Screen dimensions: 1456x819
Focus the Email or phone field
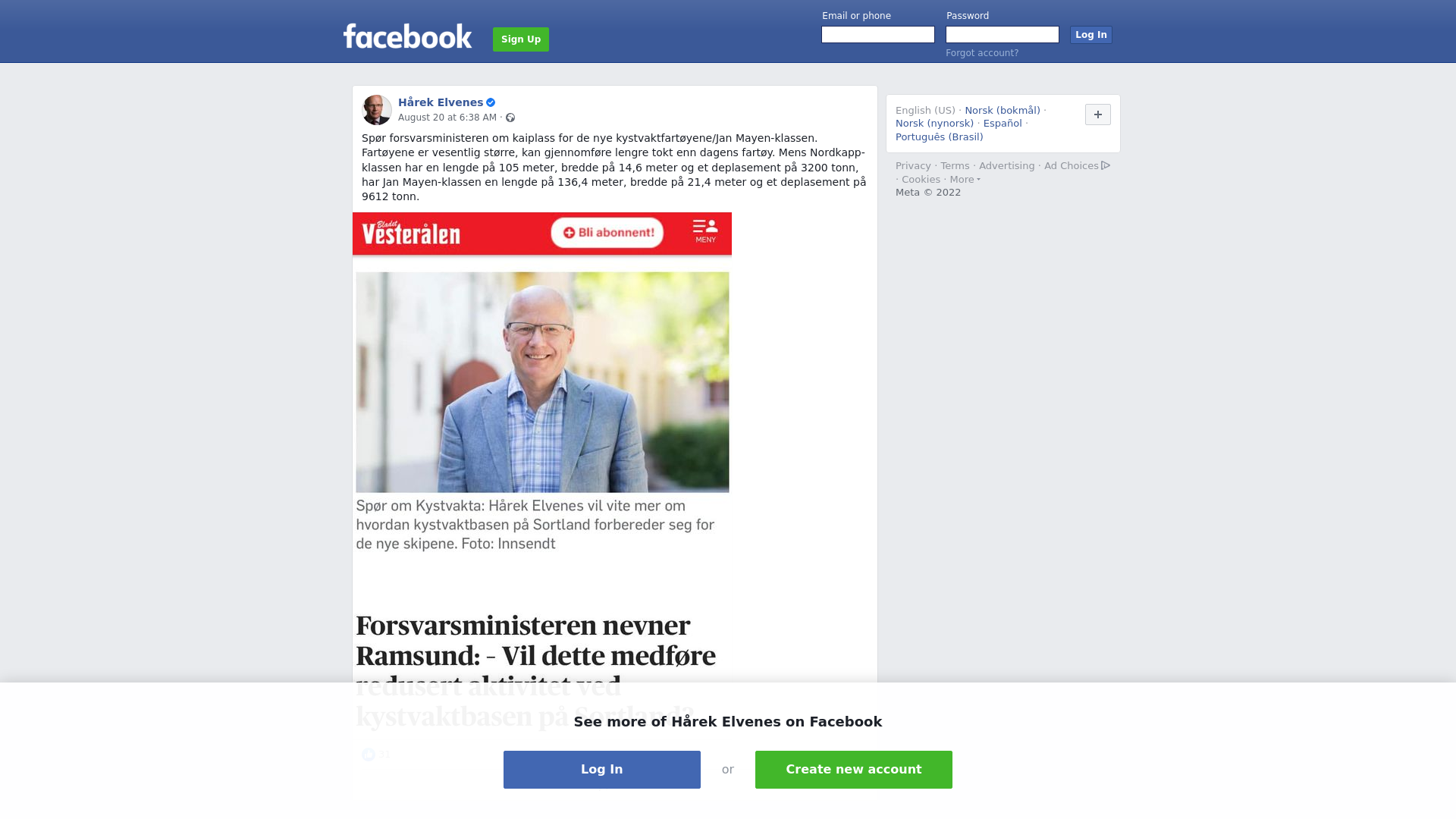click(878, 35)
